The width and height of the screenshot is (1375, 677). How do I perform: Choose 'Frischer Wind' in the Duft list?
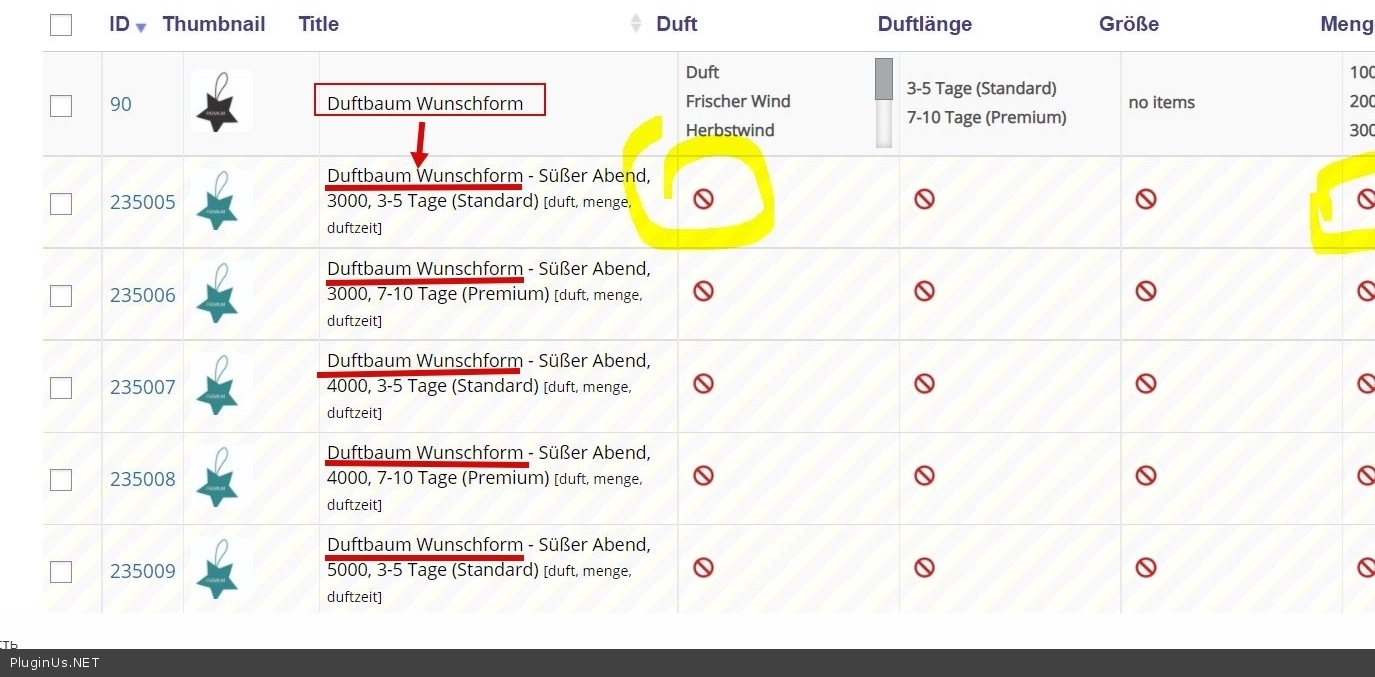coord(738,101)
